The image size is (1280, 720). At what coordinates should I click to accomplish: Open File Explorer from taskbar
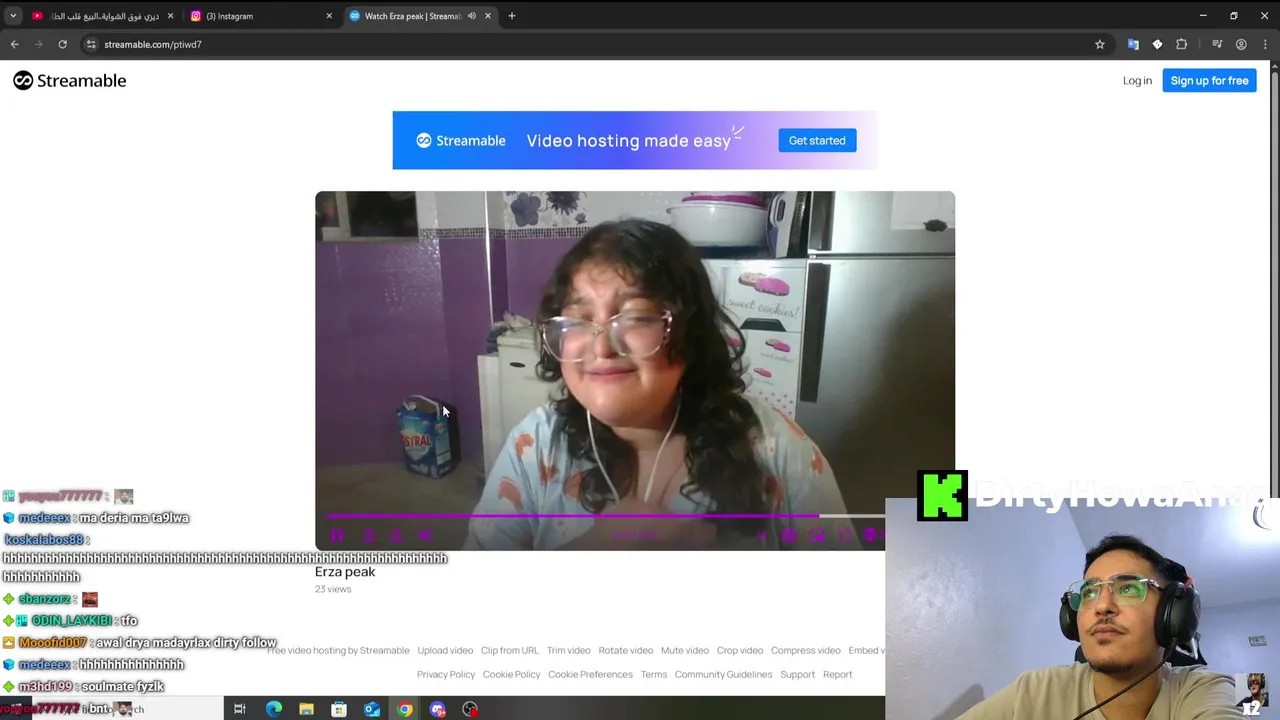pos(306,709)
